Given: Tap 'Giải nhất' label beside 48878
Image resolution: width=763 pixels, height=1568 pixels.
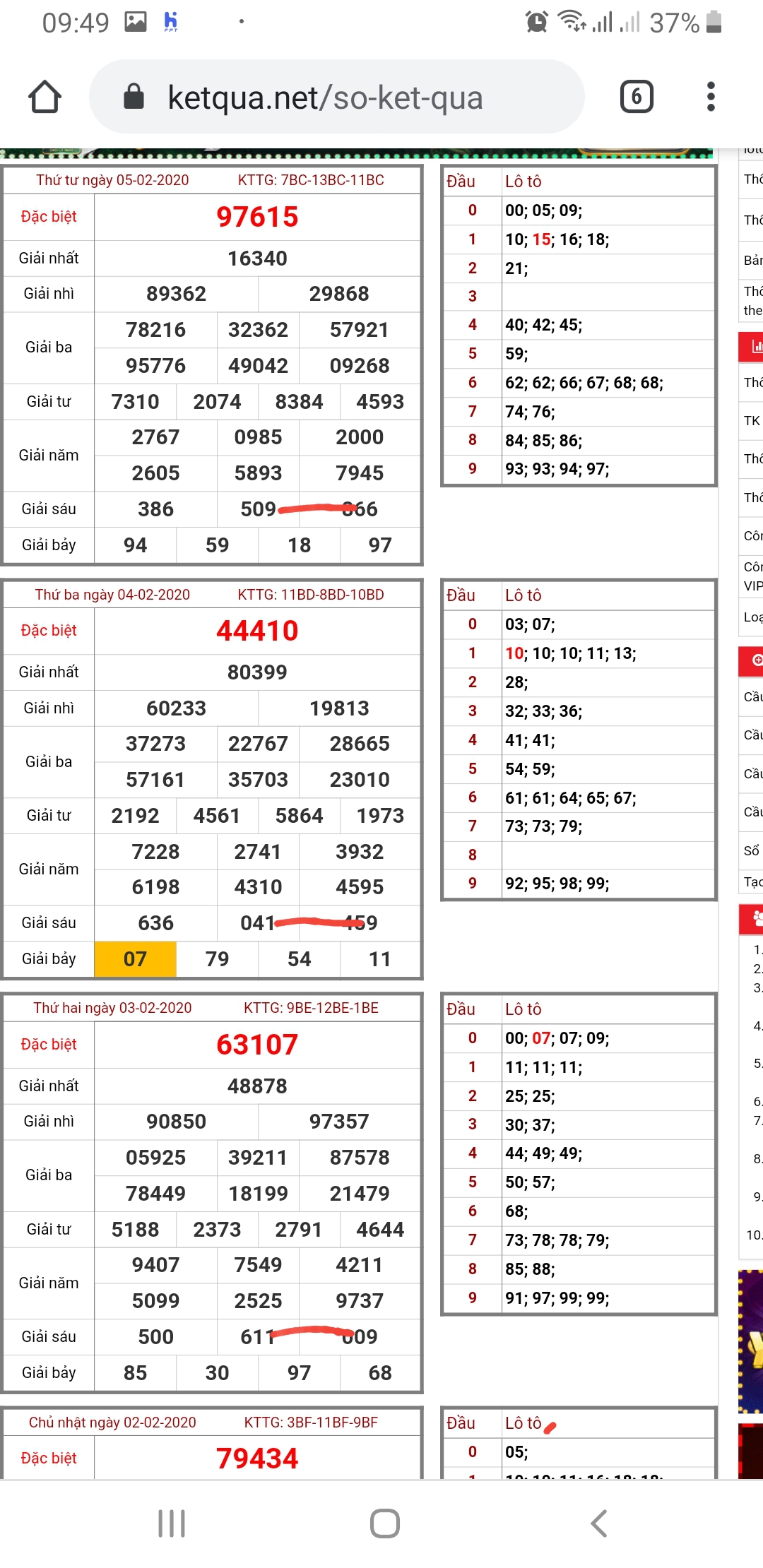Looking at the screenshot, I should coord(49,1086).
